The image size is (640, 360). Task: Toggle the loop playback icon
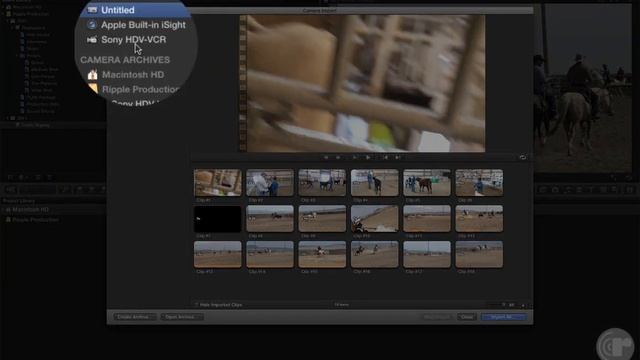click(x=522, y=157)
